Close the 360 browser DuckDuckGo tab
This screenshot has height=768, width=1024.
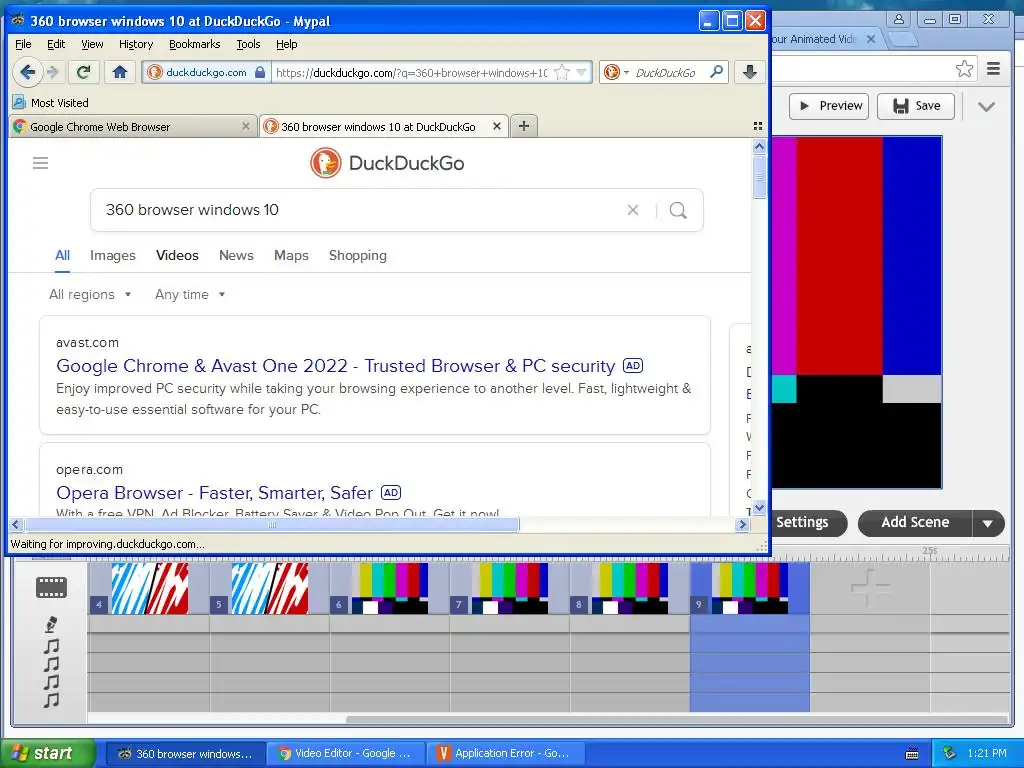coord(496,126)
